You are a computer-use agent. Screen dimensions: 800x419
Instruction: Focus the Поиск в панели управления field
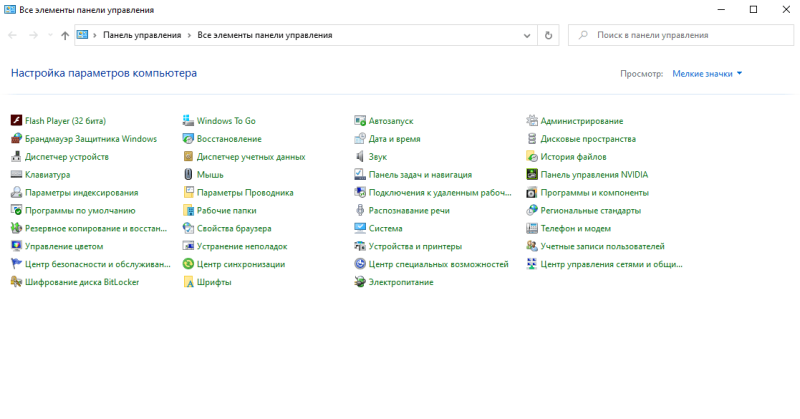click(x=681, y=35)
